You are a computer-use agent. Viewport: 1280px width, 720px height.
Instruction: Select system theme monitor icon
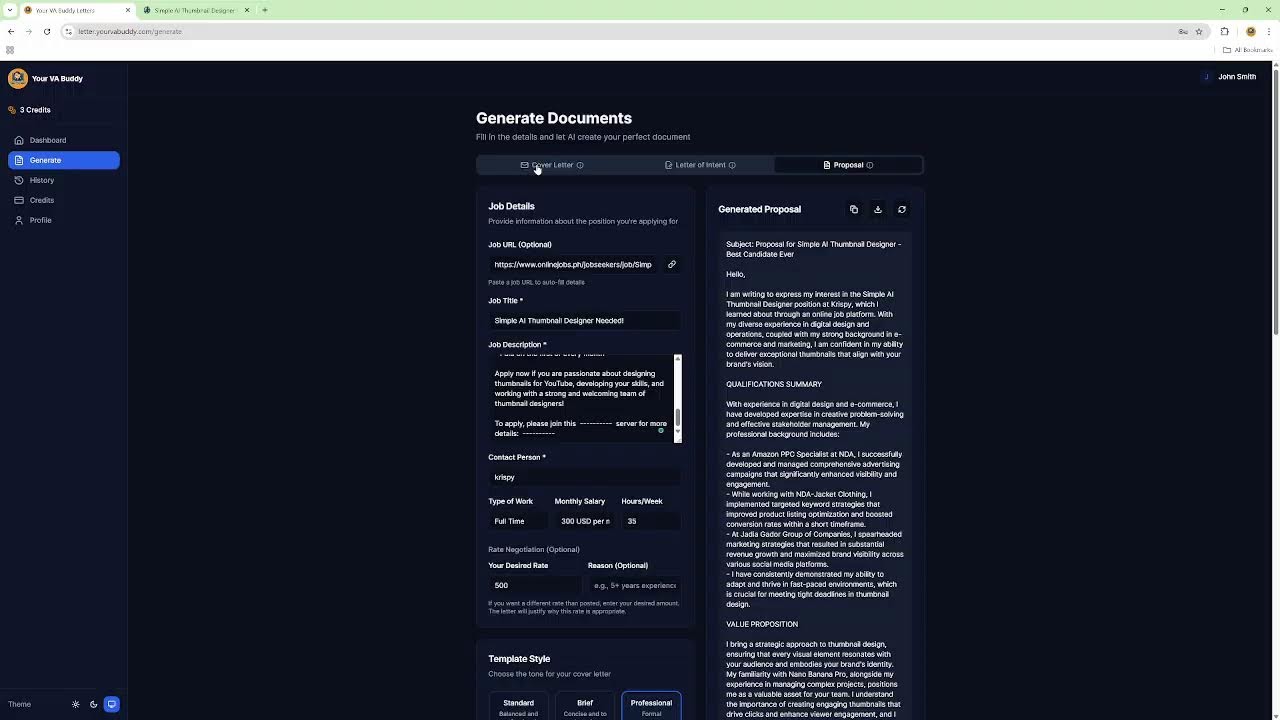click(x=112, y=704)
